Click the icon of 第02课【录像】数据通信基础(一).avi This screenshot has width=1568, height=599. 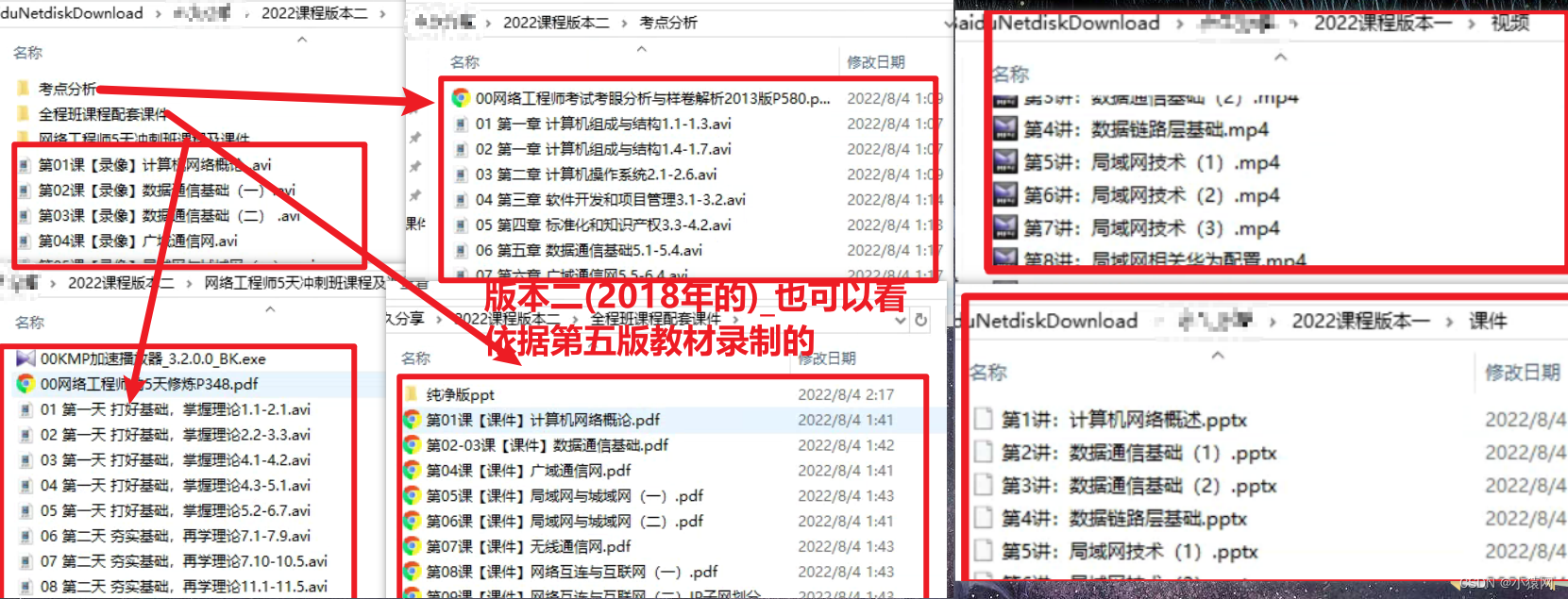tap(25, 191)
